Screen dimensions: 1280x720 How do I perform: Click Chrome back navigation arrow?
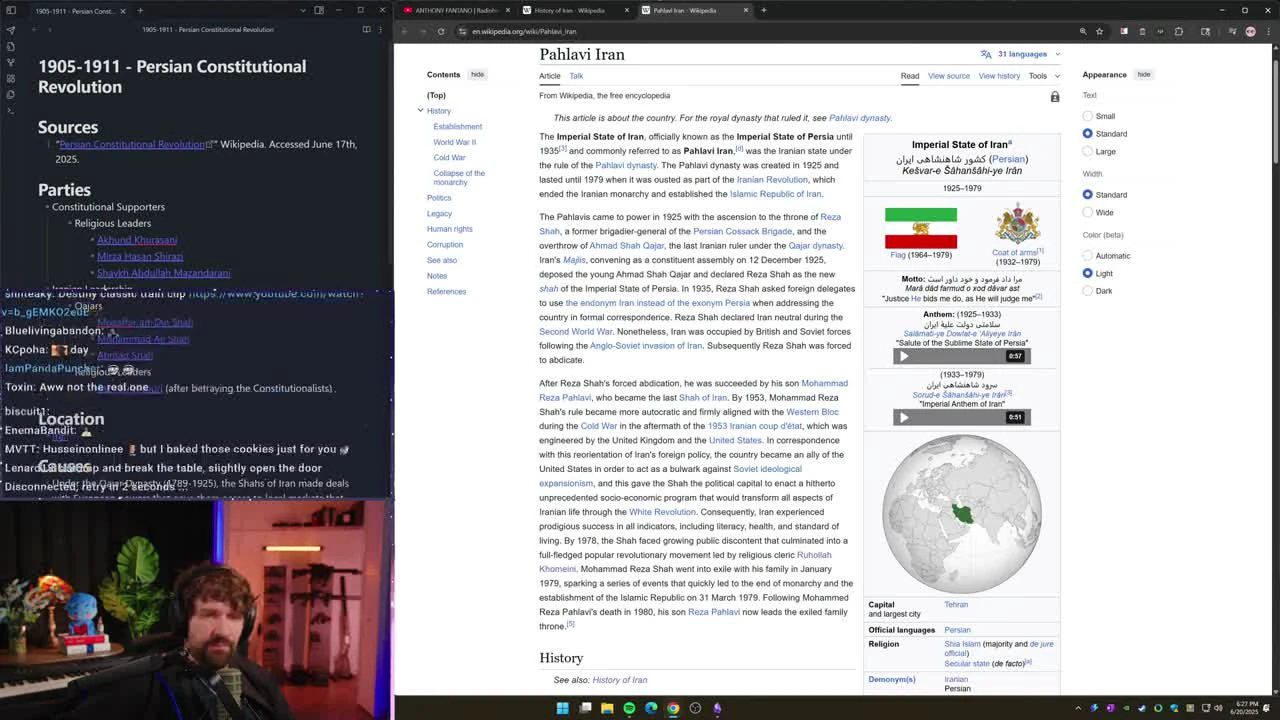point(404,31)
